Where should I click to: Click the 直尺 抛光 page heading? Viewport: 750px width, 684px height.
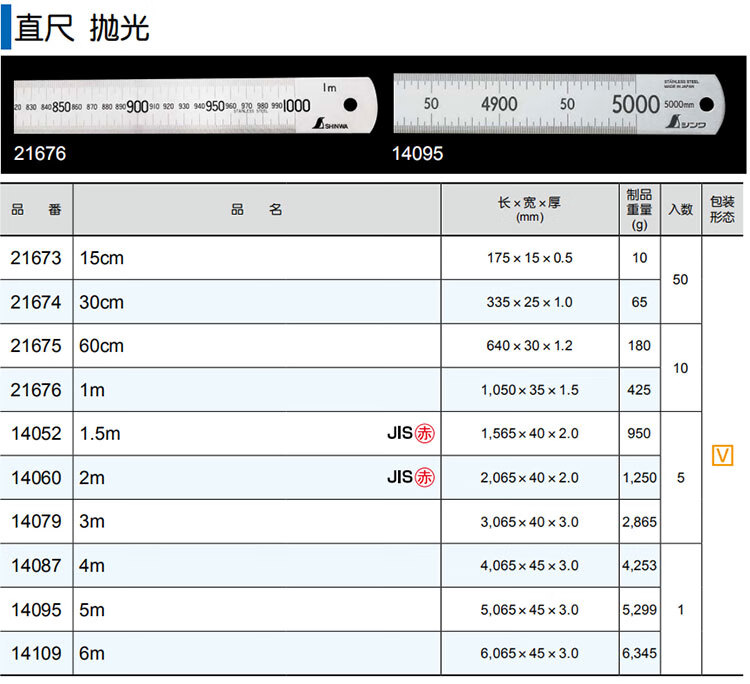pos(82,28)
